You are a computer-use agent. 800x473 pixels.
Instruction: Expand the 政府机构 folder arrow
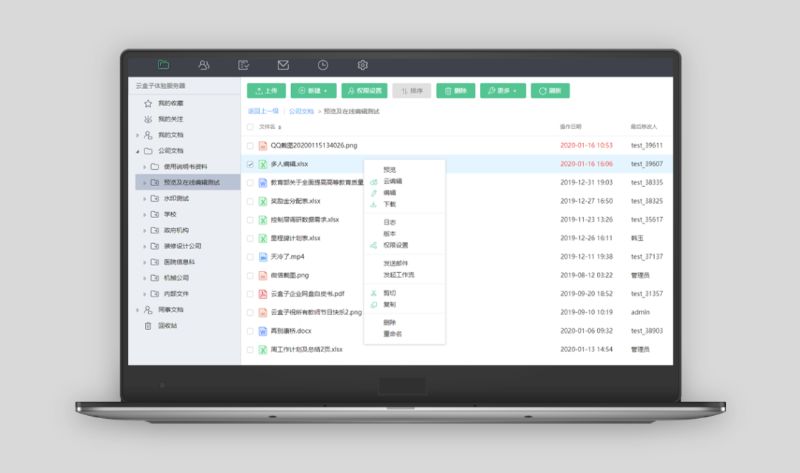click(x=144, y=231)
